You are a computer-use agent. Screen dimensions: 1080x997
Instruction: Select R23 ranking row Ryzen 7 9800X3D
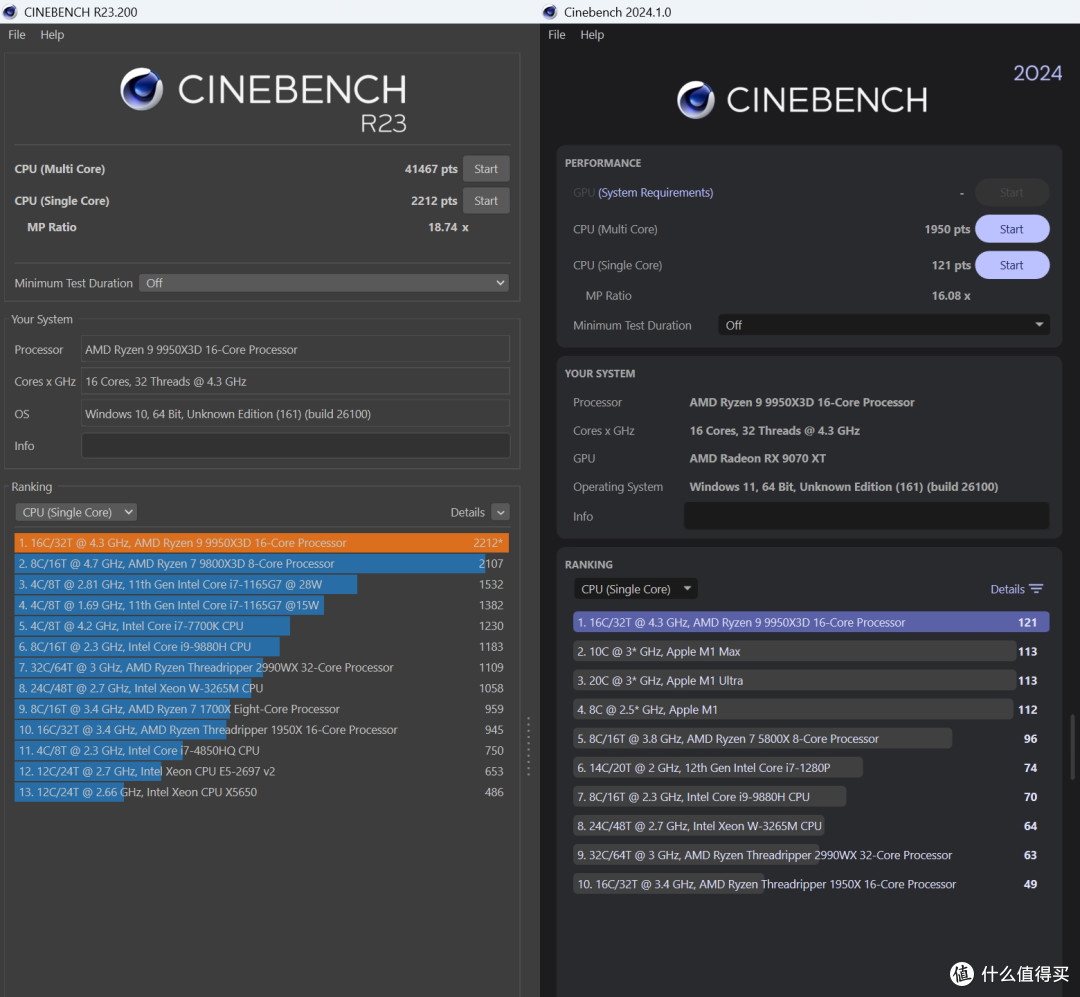pyautogui.click(x=262, y=564)
